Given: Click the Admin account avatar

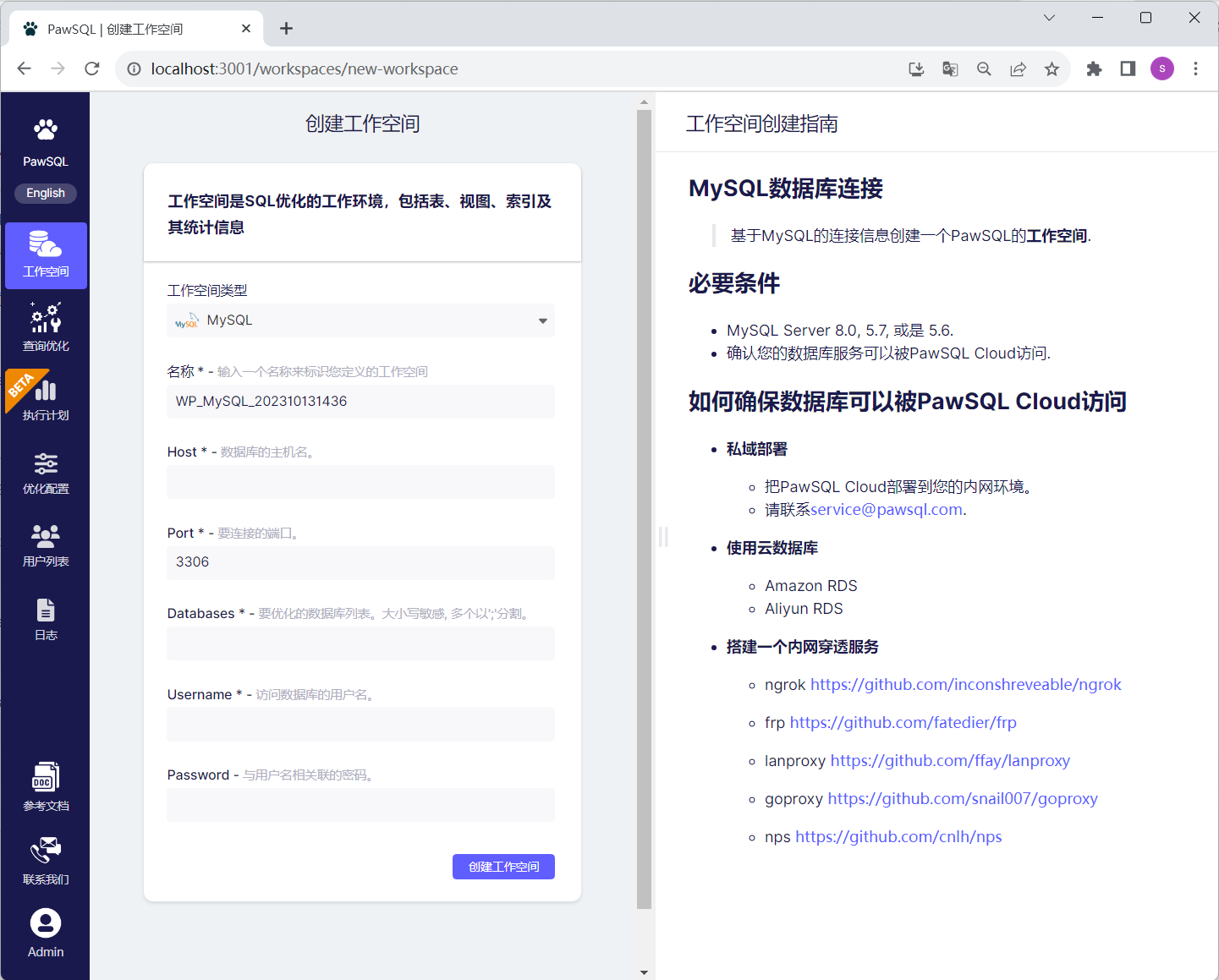Looking at the screenshot, I should click(46, 923).
